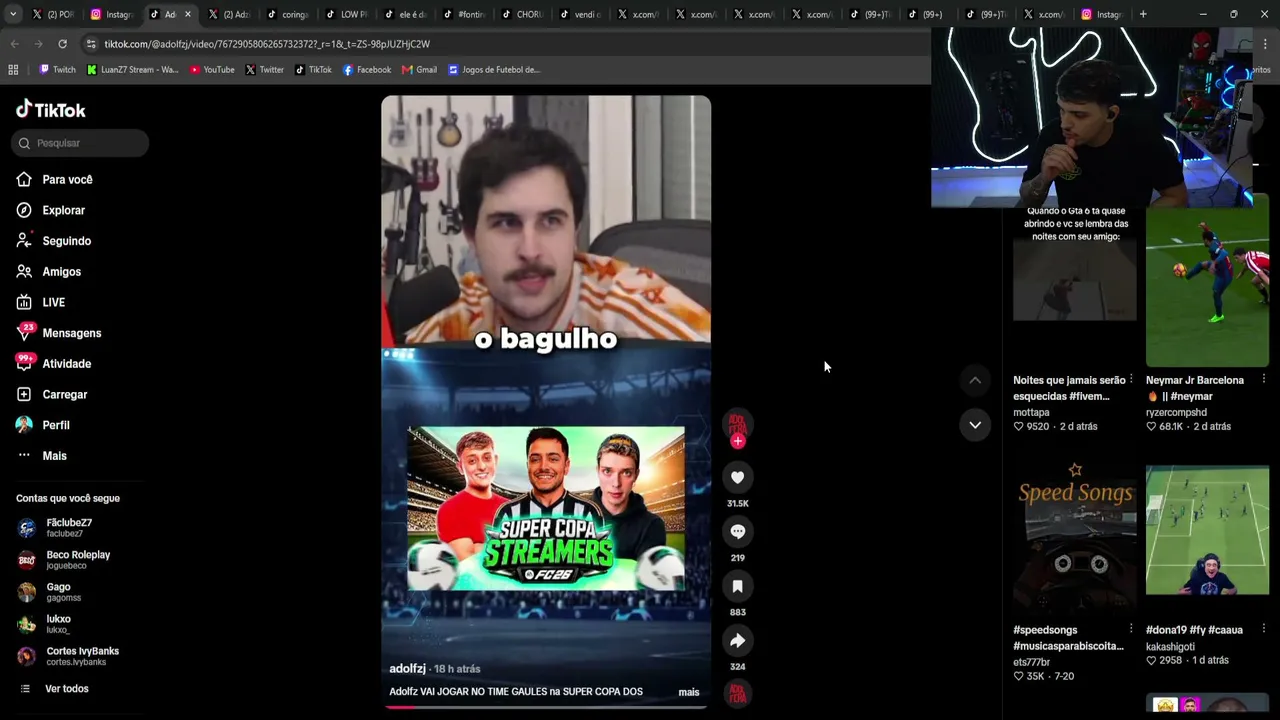This screenshot has width=1280, height=720.
Task: Open ets777br creator profile
Action: (1031, 662)
